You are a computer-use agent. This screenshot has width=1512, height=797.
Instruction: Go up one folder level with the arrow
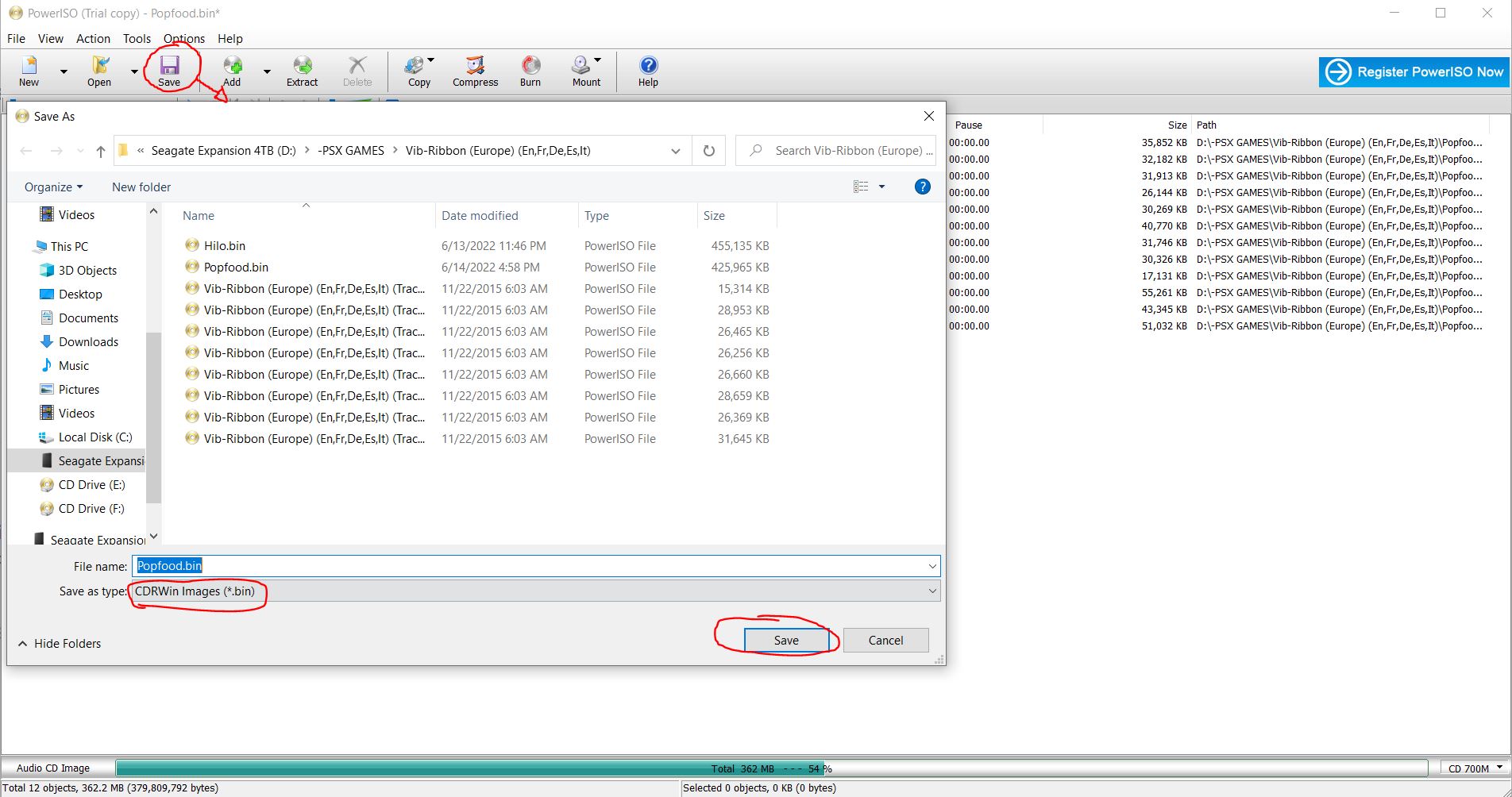point(100,151)
